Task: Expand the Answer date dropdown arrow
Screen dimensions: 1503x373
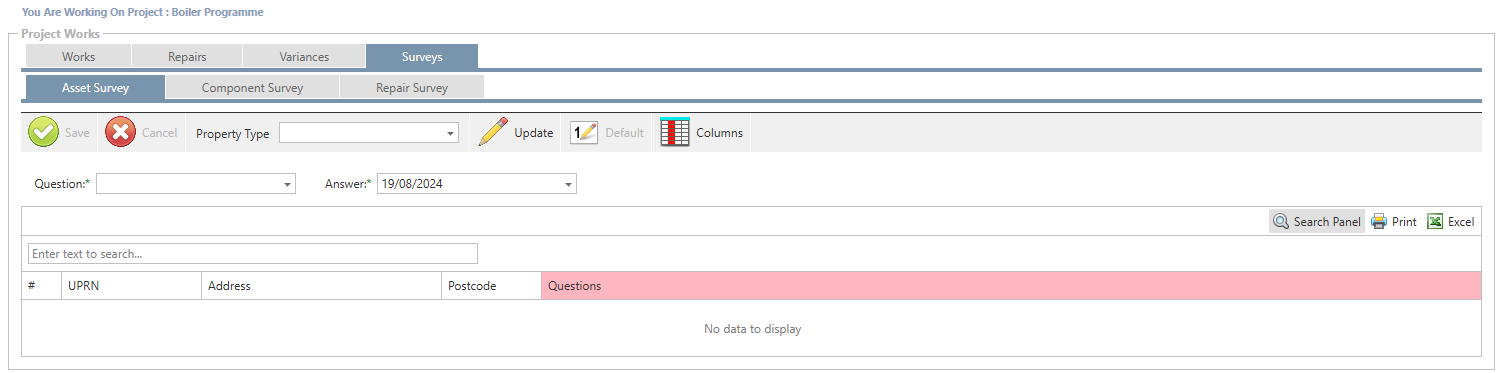Action: 569,184
